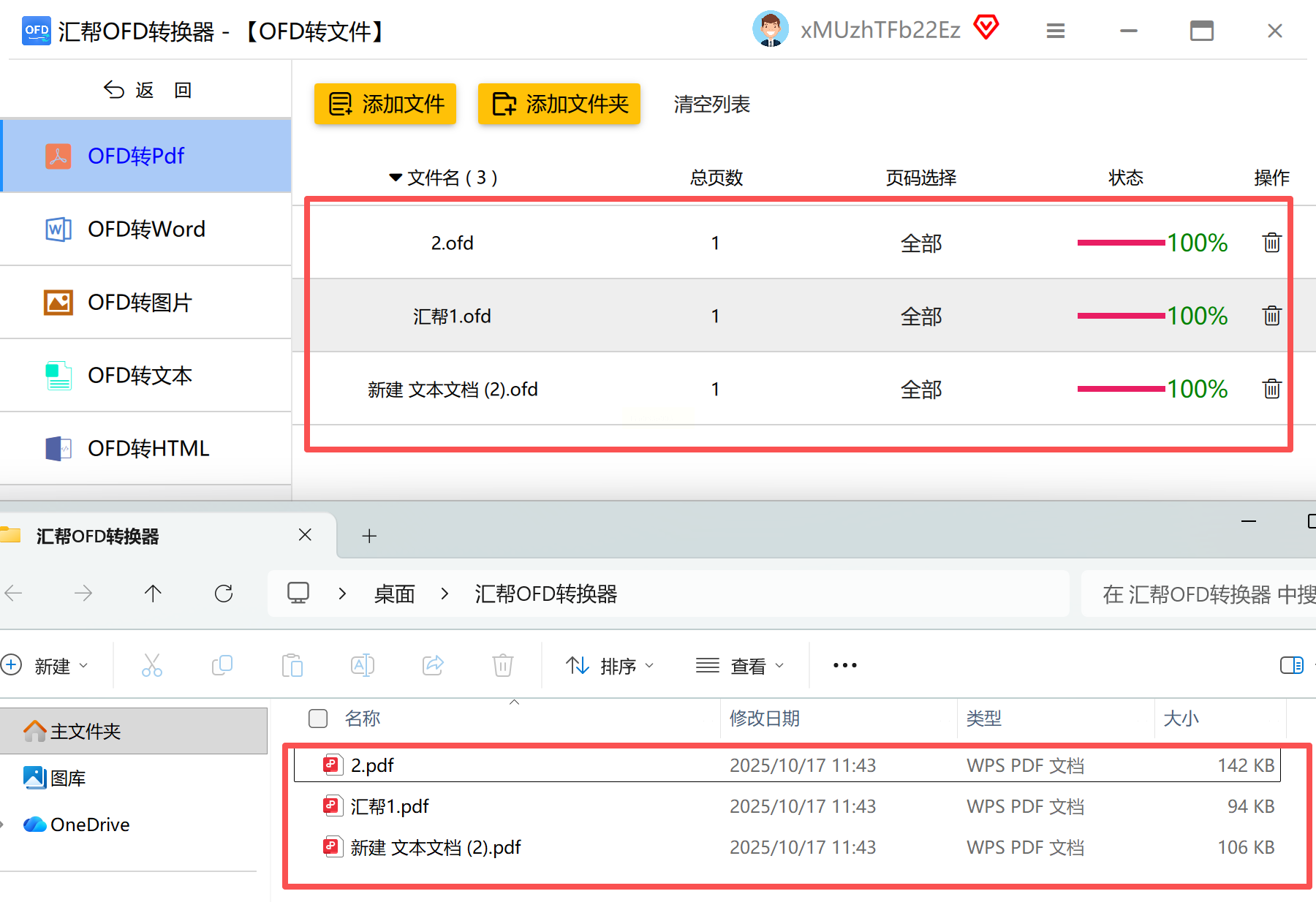Click 清空列表 to clear the list
The width and height of the screenshot is (1316, 902).
(x=712, y=105)
